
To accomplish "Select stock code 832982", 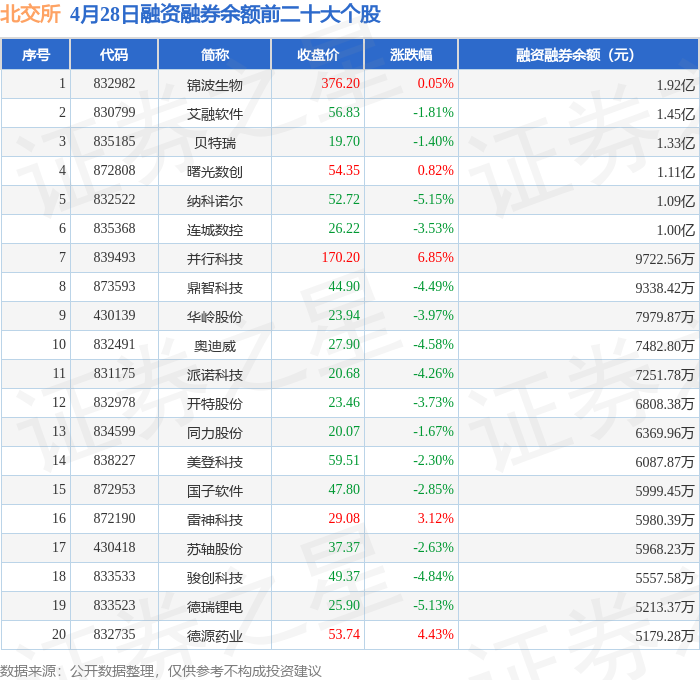I will [114, 83].
